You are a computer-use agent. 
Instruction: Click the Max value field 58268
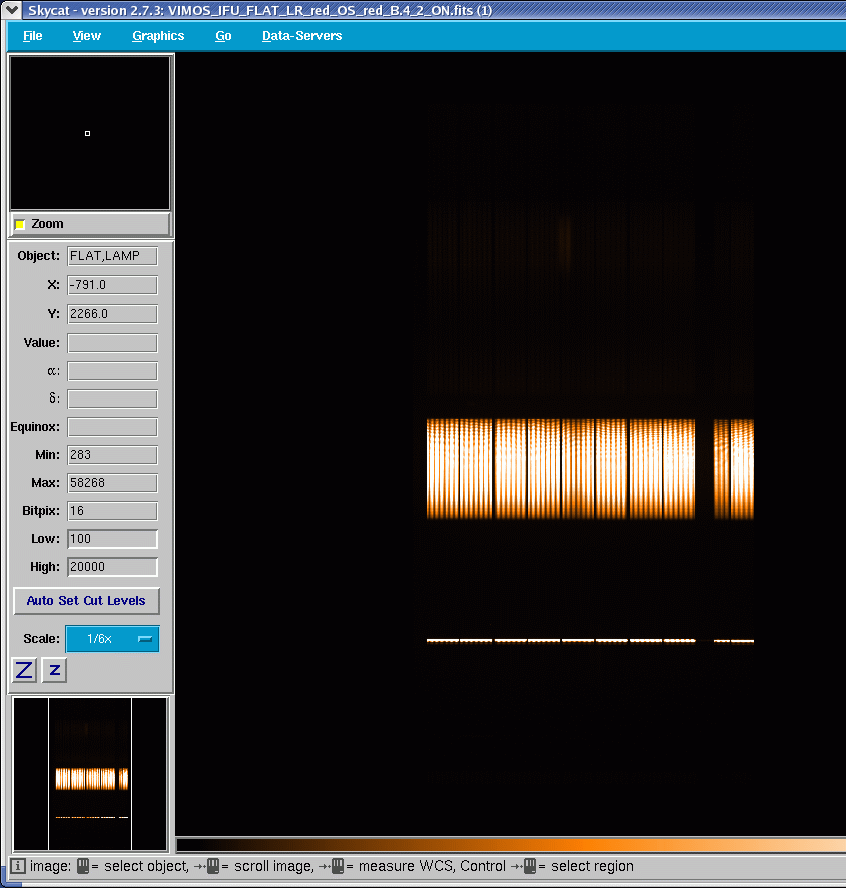(112, 483)
